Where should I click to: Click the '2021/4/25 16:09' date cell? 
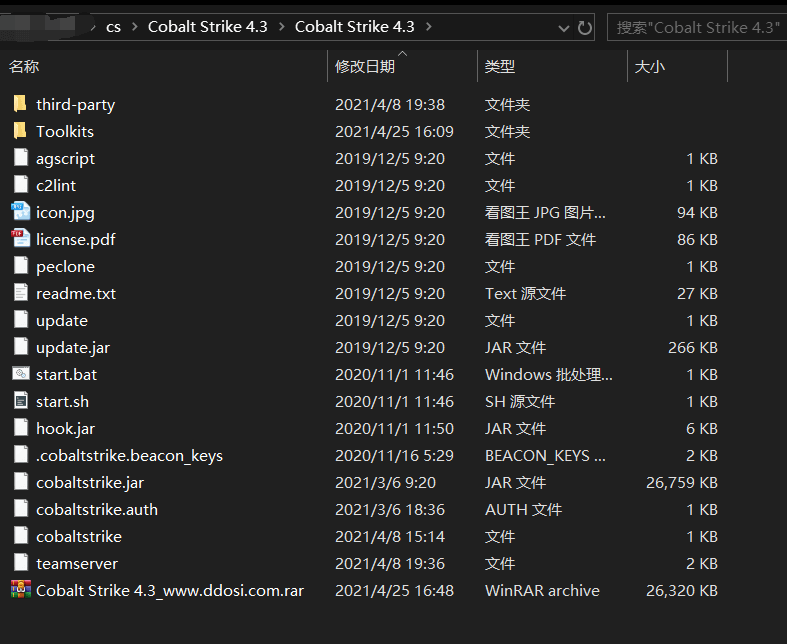pyautogui.click(x=394, y=132)
